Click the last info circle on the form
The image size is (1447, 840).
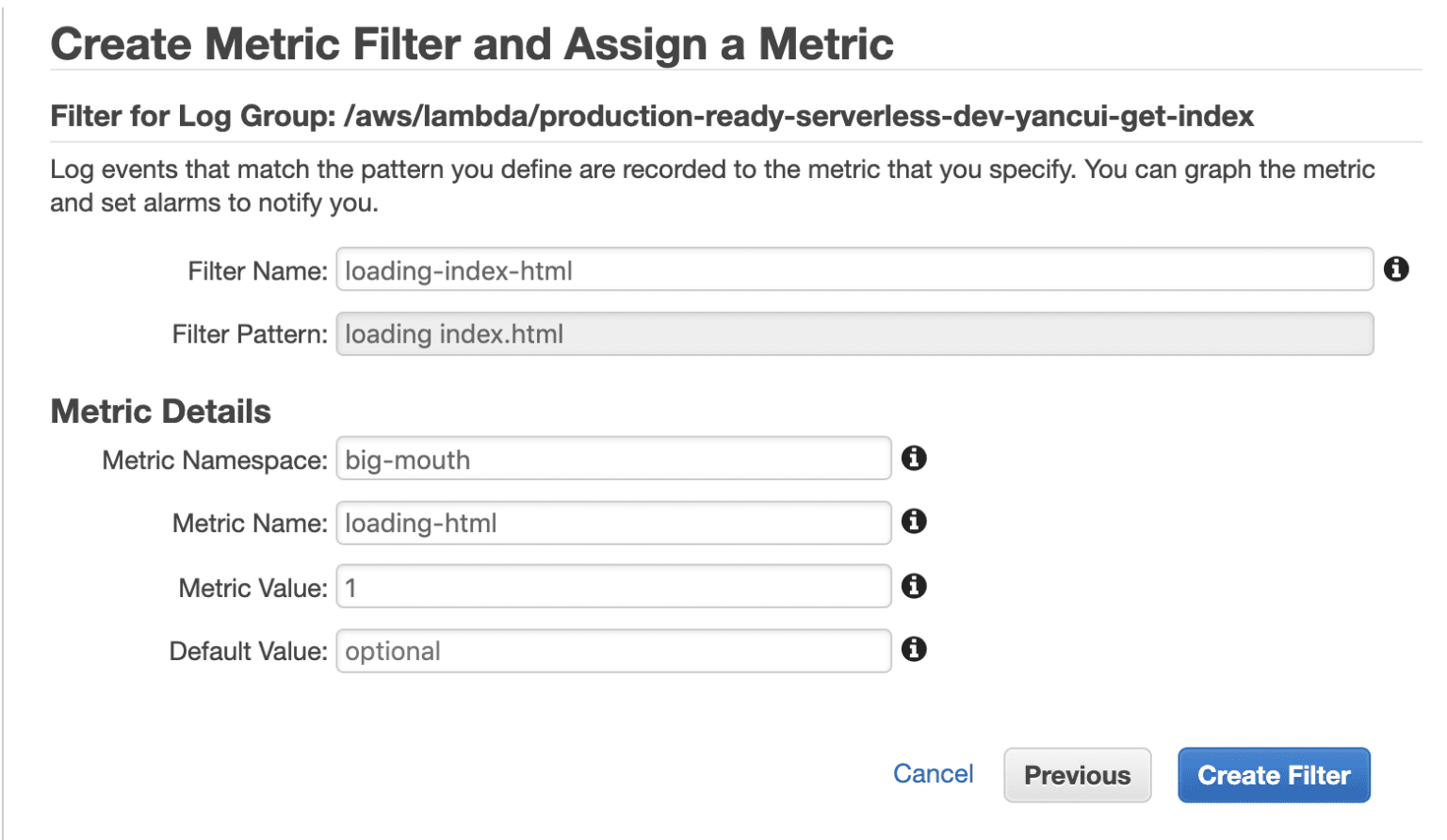coord(913,650)
